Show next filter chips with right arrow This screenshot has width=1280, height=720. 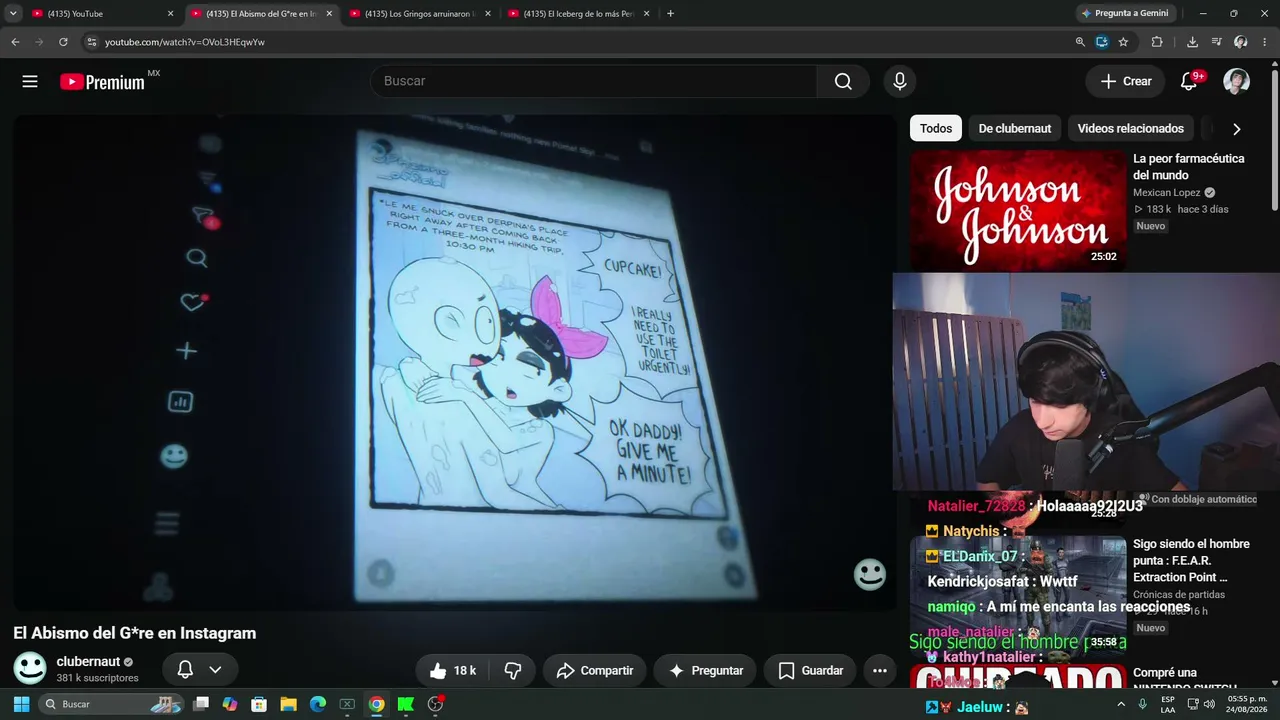pyautogui.click(x=1236, y=129)
